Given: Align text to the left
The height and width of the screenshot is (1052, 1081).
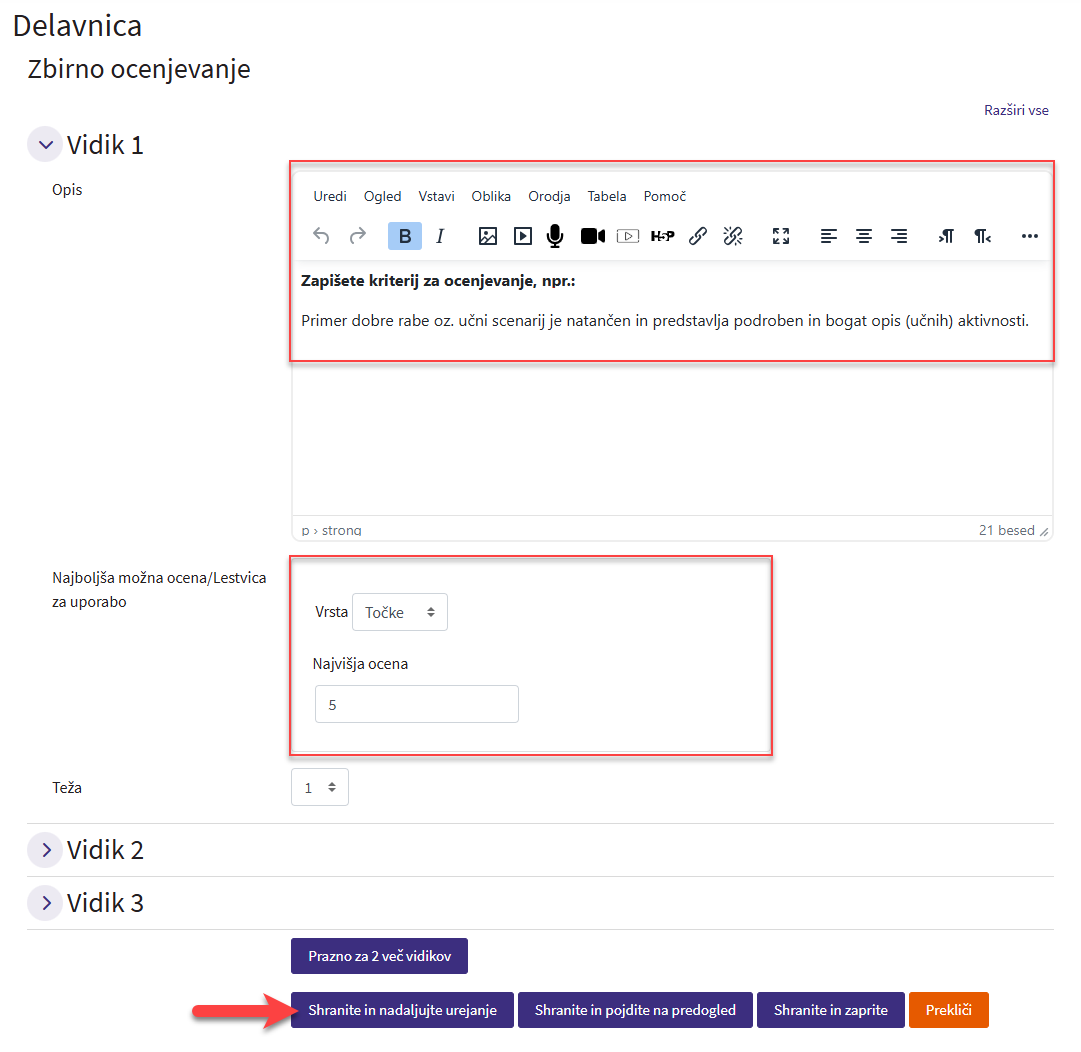Looking at the screenshot, I should 829,236.
